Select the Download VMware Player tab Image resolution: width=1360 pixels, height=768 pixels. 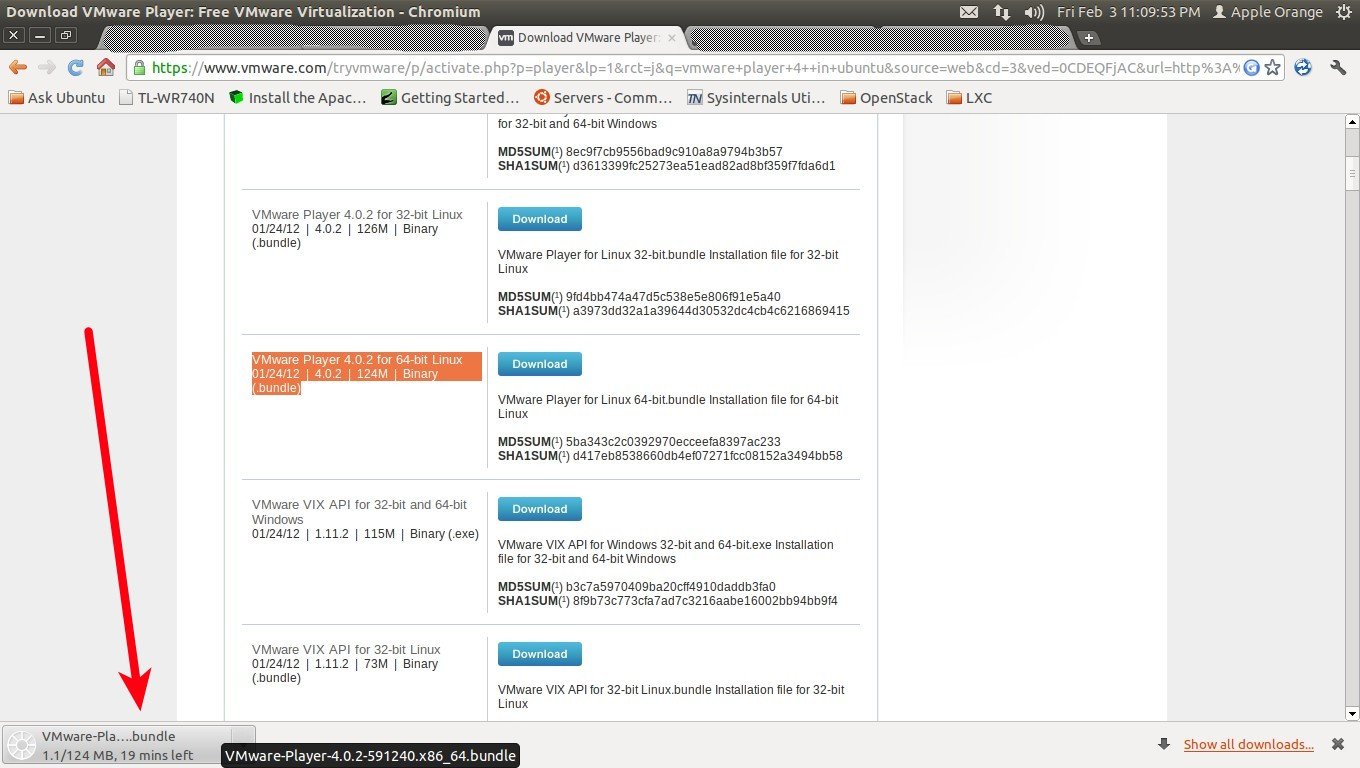[588, 38]
